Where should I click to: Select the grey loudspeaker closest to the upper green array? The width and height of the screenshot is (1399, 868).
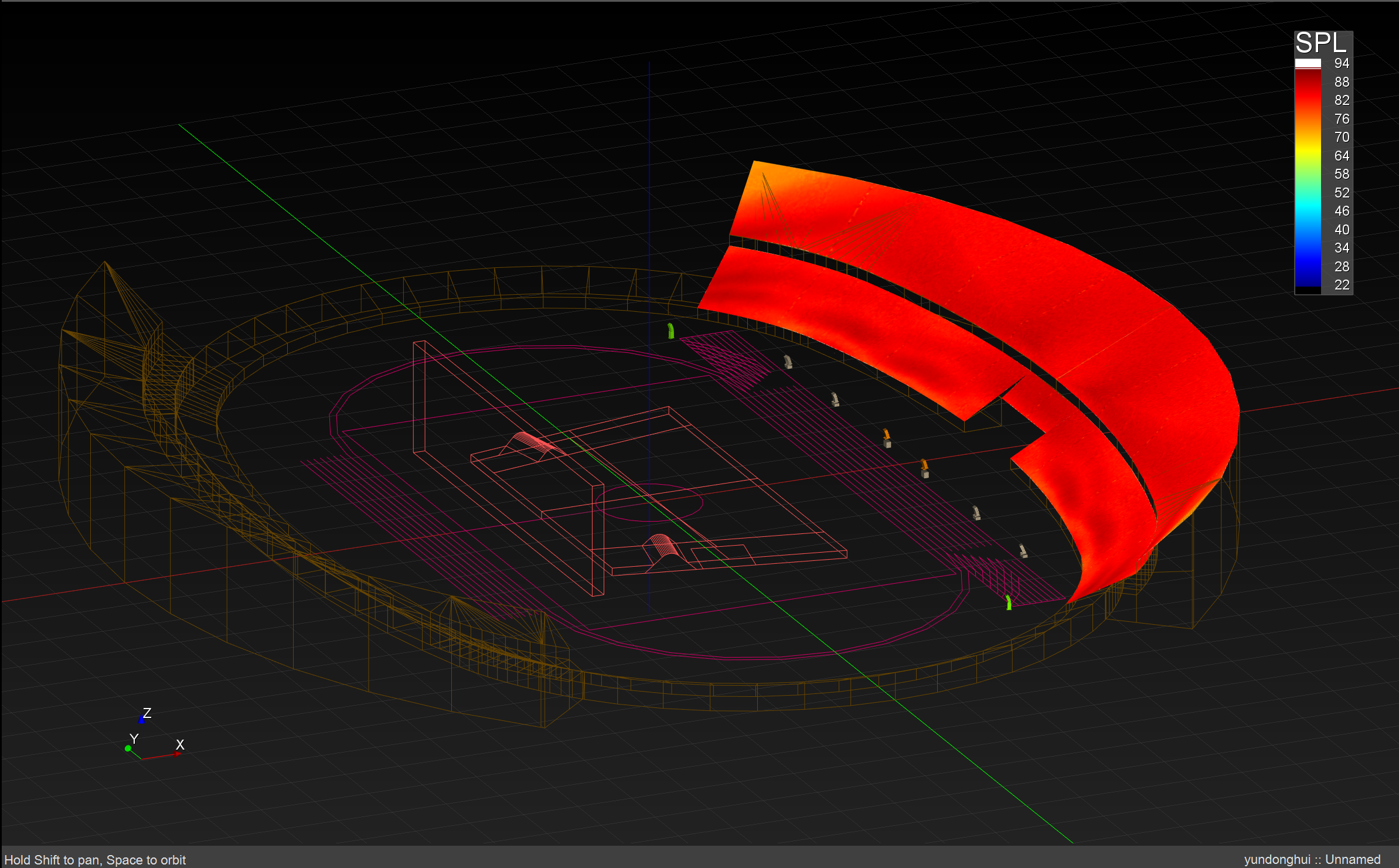pyautogui.click(x=788, y=362)
